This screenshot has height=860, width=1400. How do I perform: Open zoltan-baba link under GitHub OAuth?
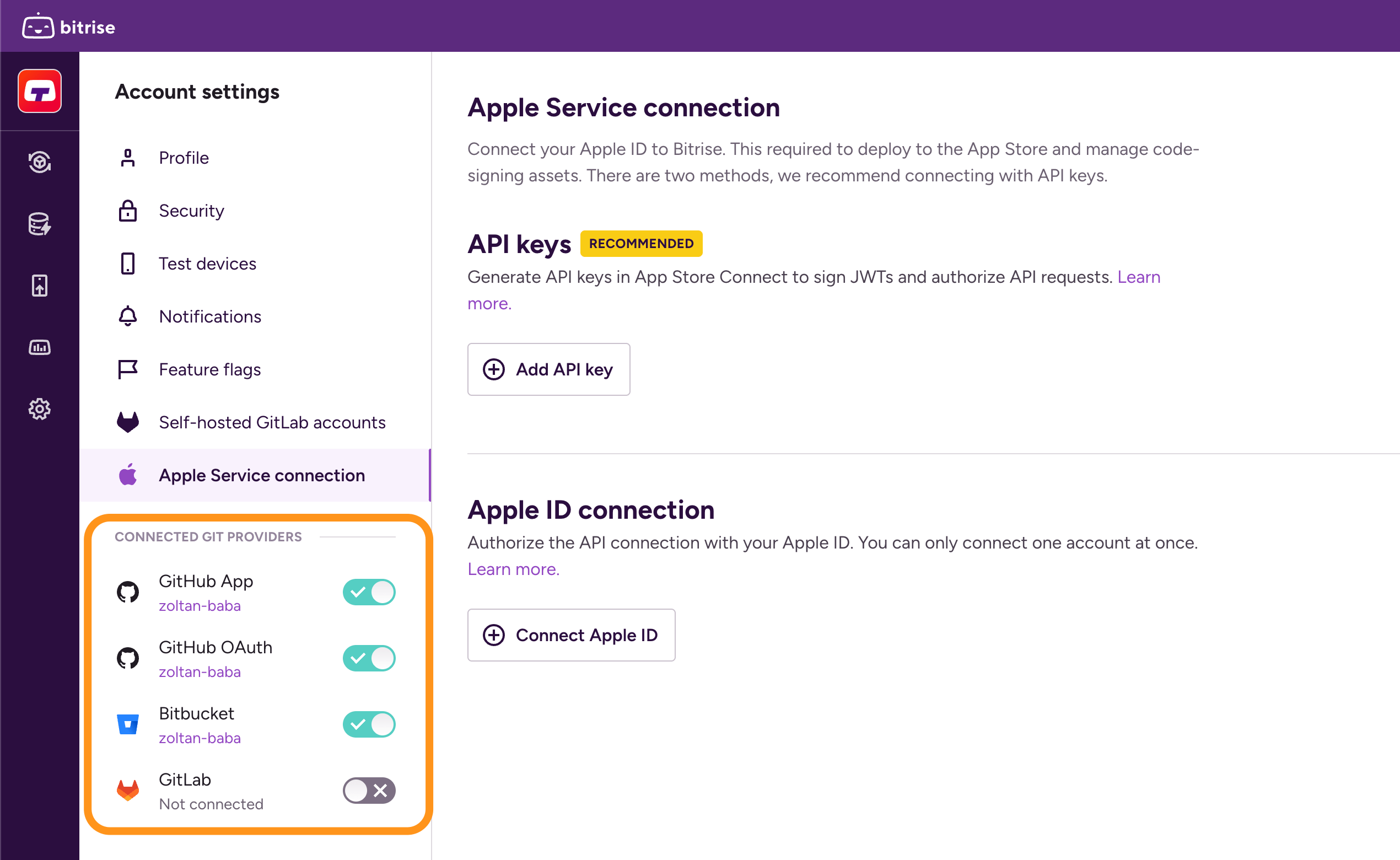(x=200, y=671)
